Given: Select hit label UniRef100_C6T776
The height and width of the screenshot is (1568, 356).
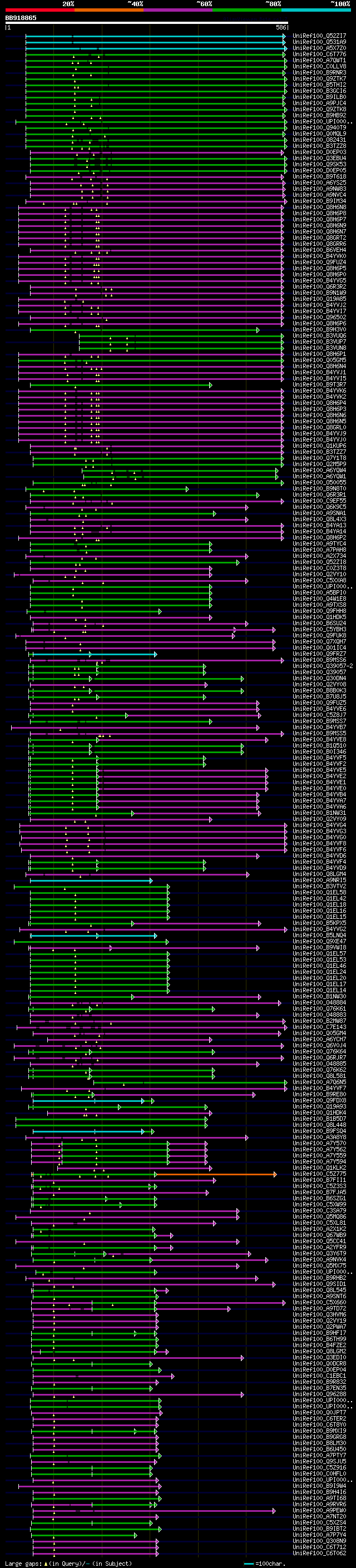Looking at the screenshot, I should click(319, 54).
